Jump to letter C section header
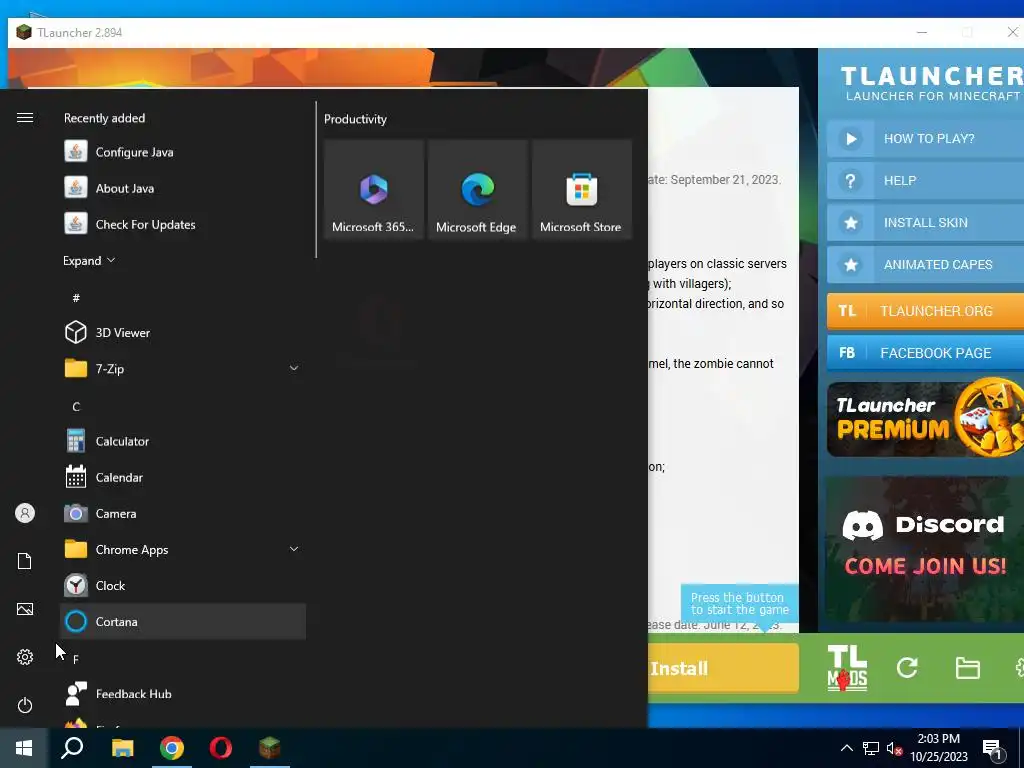 pyautogui.click(x=76, y=407)
